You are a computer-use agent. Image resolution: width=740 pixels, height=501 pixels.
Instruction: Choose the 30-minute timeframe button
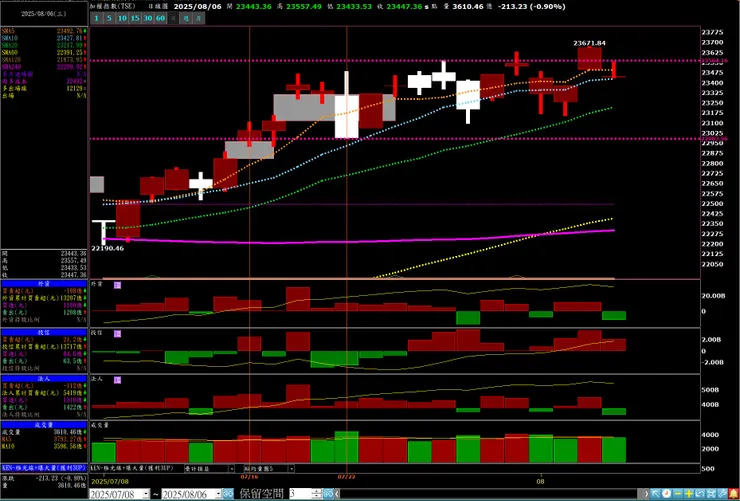(x=148, y=18)
